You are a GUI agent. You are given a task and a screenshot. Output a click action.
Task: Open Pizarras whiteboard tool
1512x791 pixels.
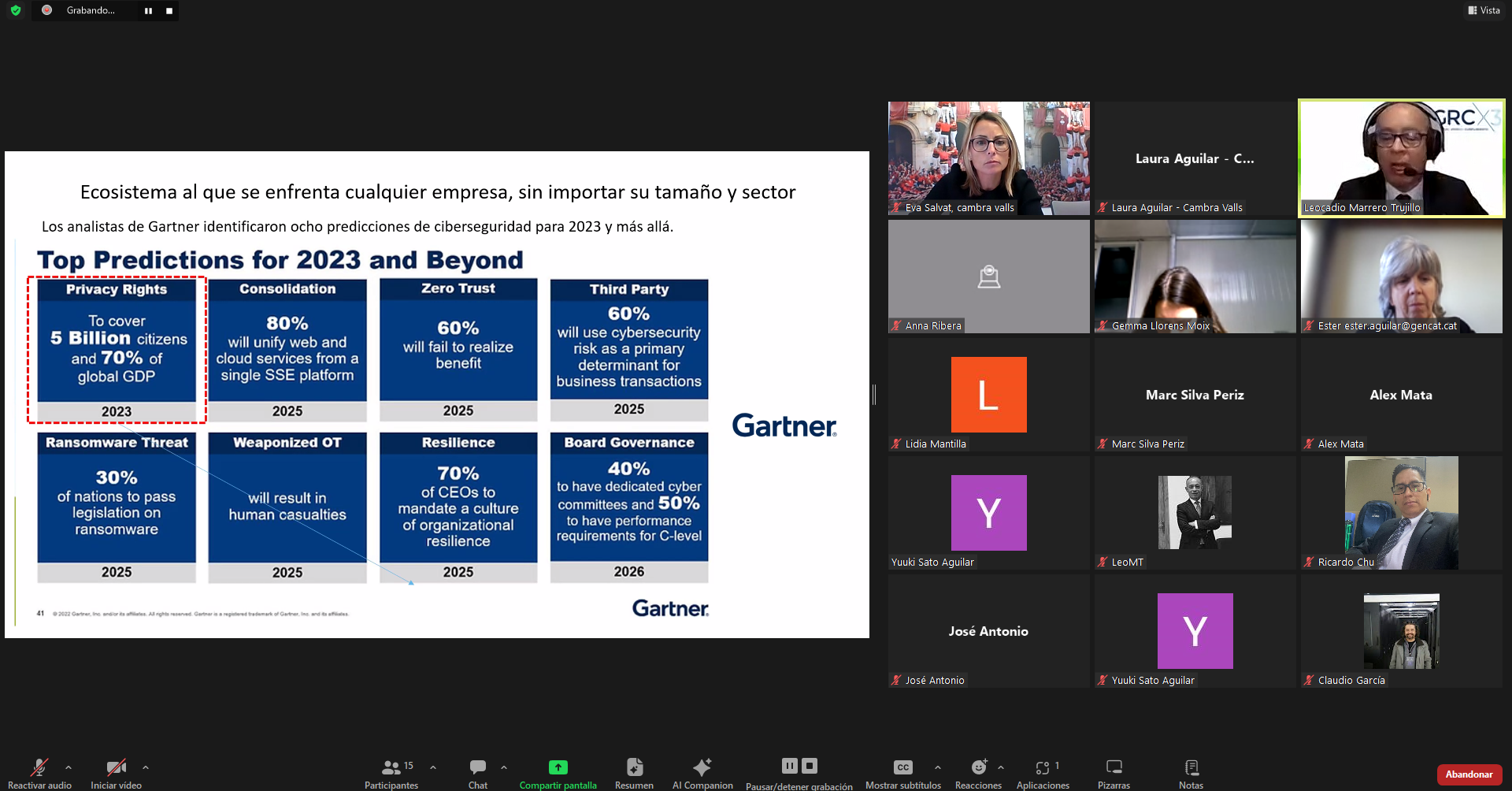point(1114,767)
